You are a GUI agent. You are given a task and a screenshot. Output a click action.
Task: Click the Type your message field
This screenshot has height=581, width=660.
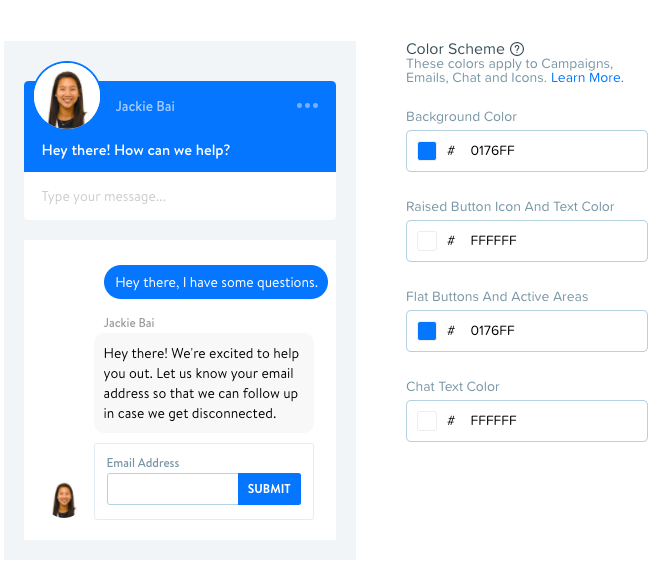[x=180, y=197]
